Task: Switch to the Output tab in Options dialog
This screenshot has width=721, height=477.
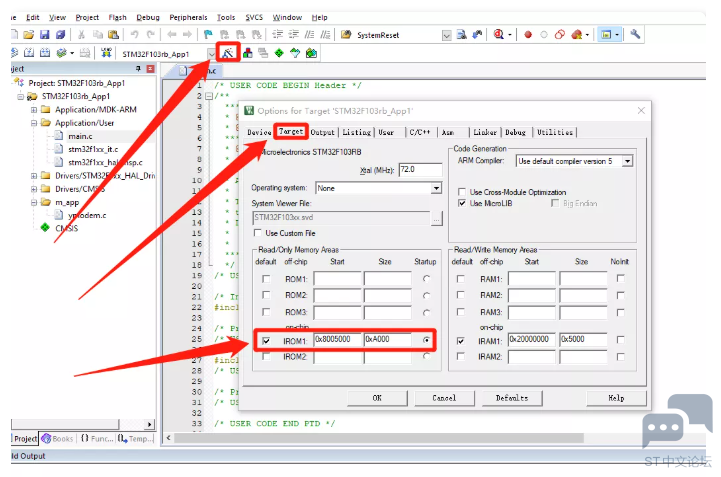Action: point(322,132)
